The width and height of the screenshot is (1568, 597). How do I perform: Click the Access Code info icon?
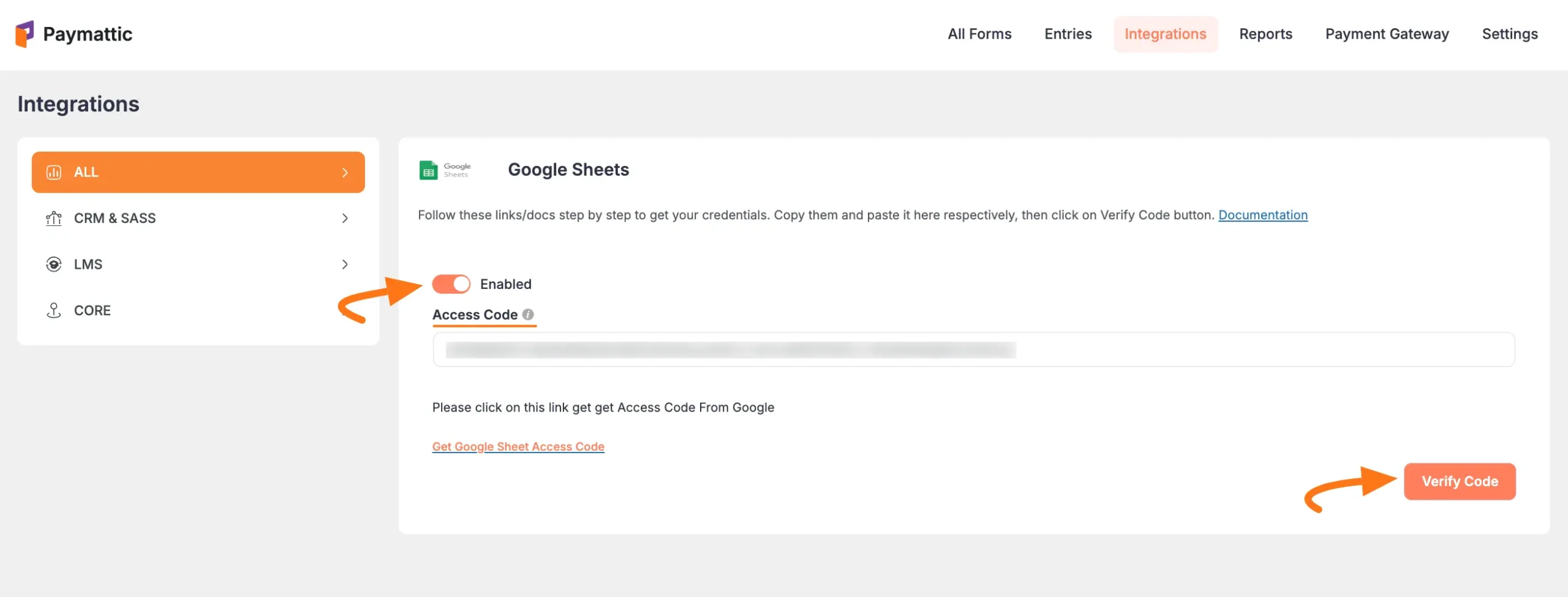528,314
